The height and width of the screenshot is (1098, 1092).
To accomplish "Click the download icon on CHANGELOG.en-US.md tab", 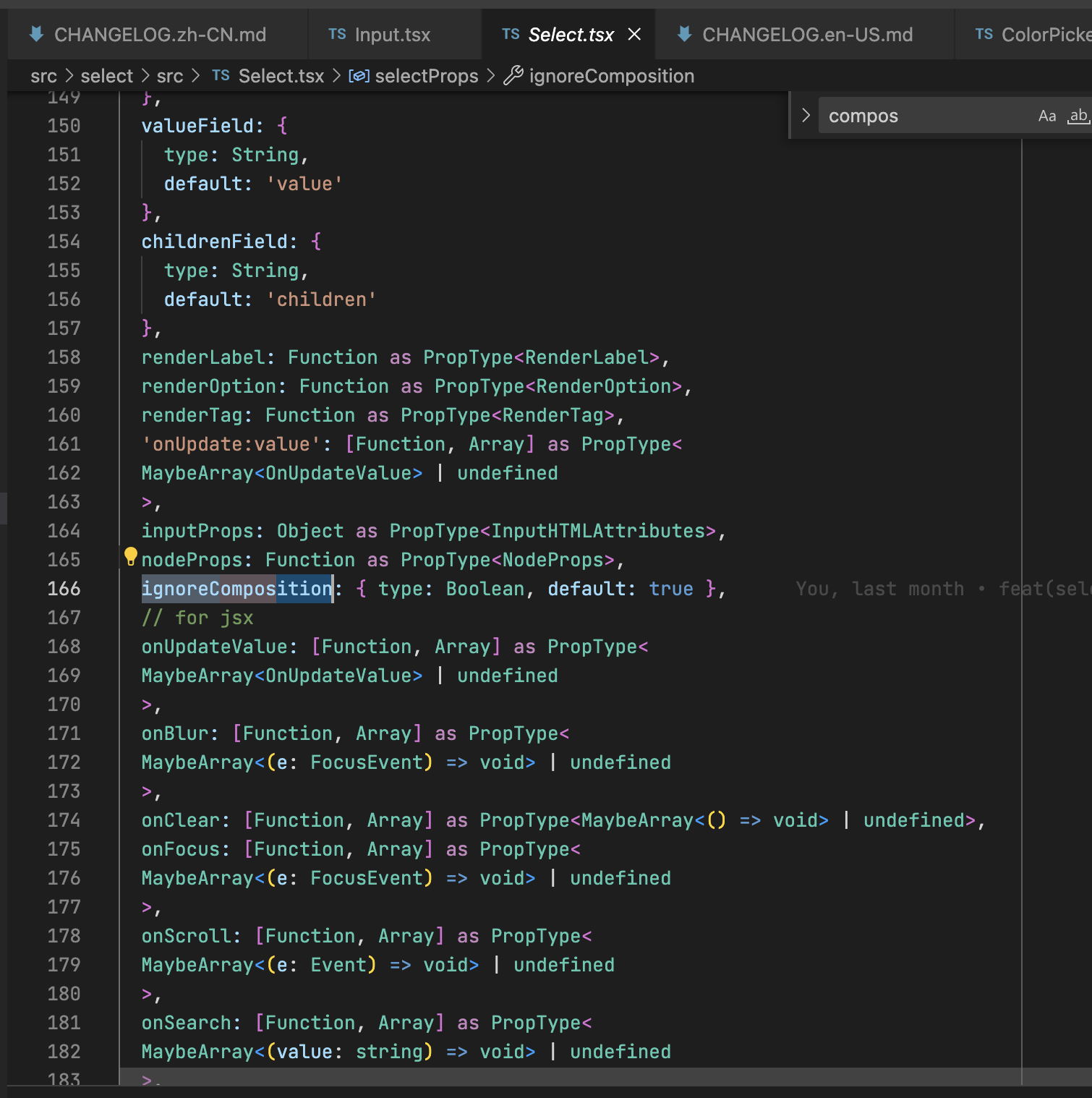I will click(683, 34).
